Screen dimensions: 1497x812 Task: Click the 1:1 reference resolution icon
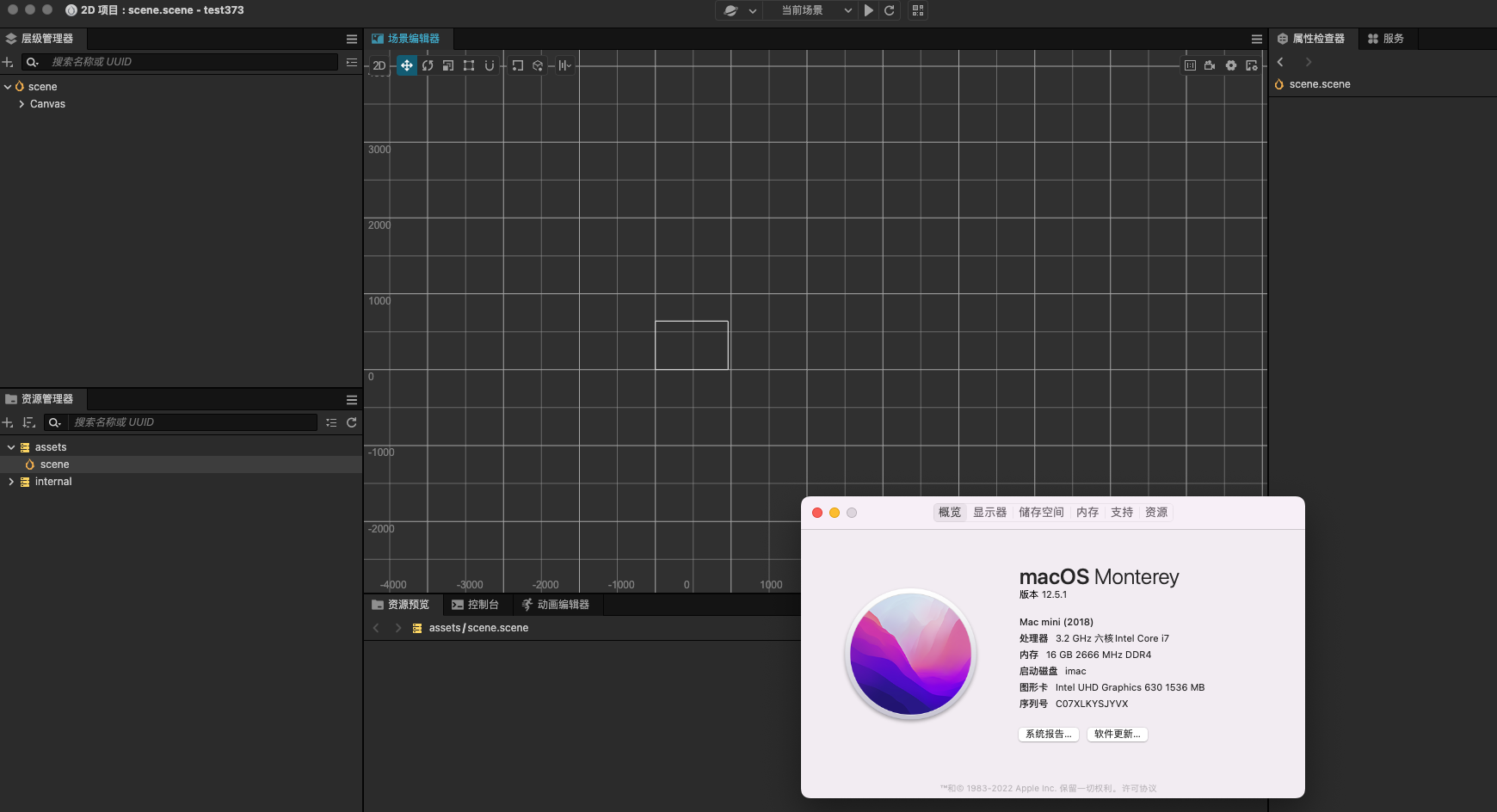tap(1190, 65)
